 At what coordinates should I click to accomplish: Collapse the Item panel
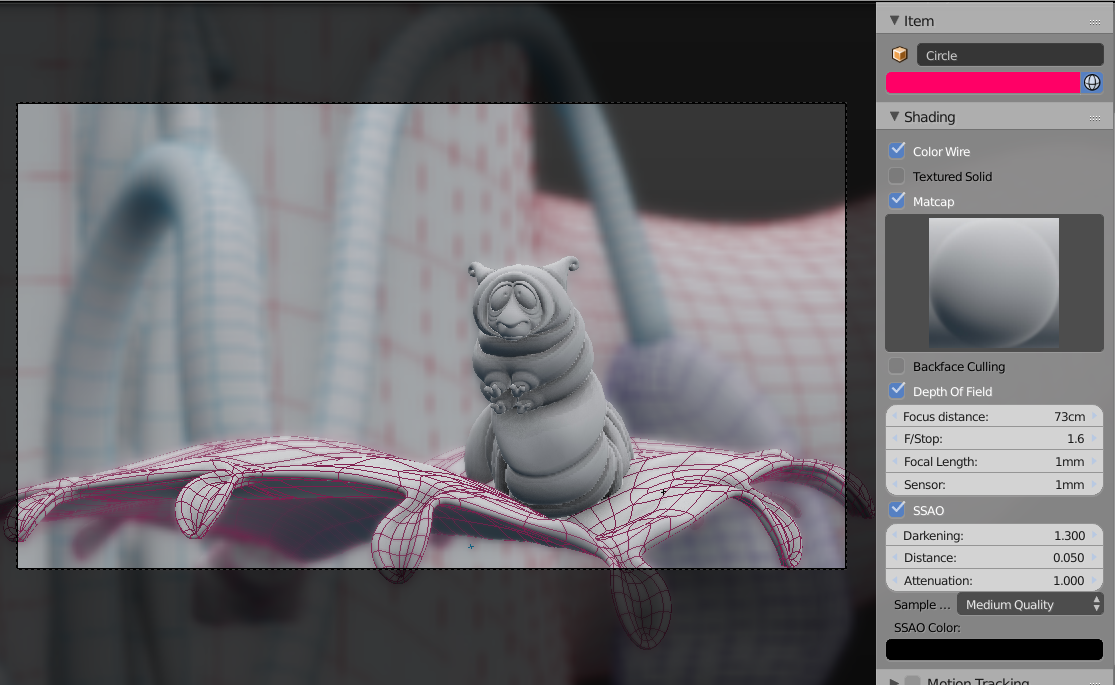click(x=895, y=21)
